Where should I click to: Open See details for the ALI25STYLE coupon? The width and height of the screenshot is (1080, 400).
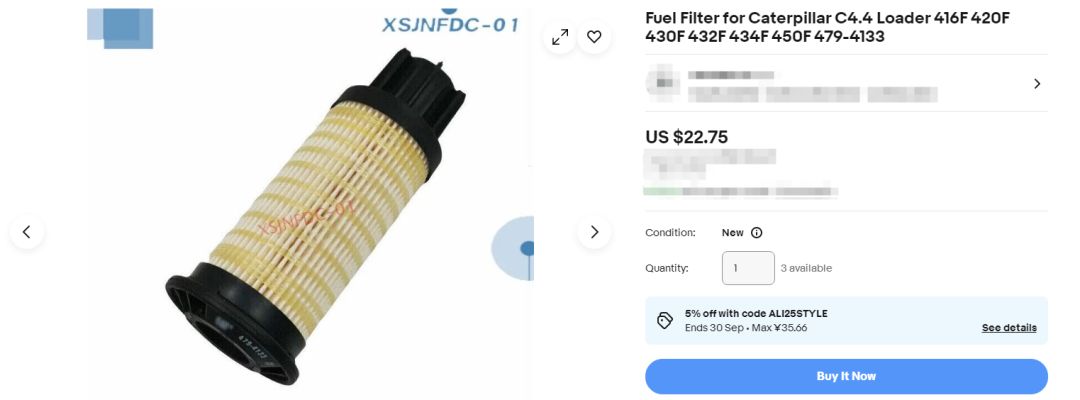(x=1009, y=328)
